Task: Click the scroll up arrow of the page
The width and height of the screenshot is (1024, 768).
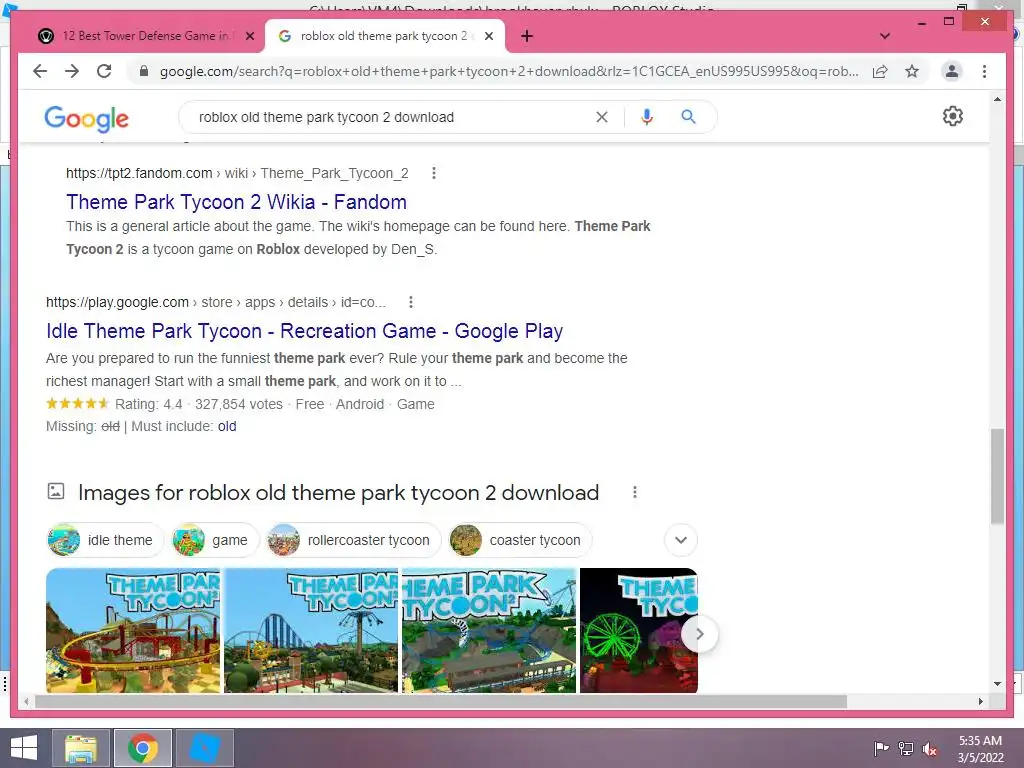Action: [997, 99]
